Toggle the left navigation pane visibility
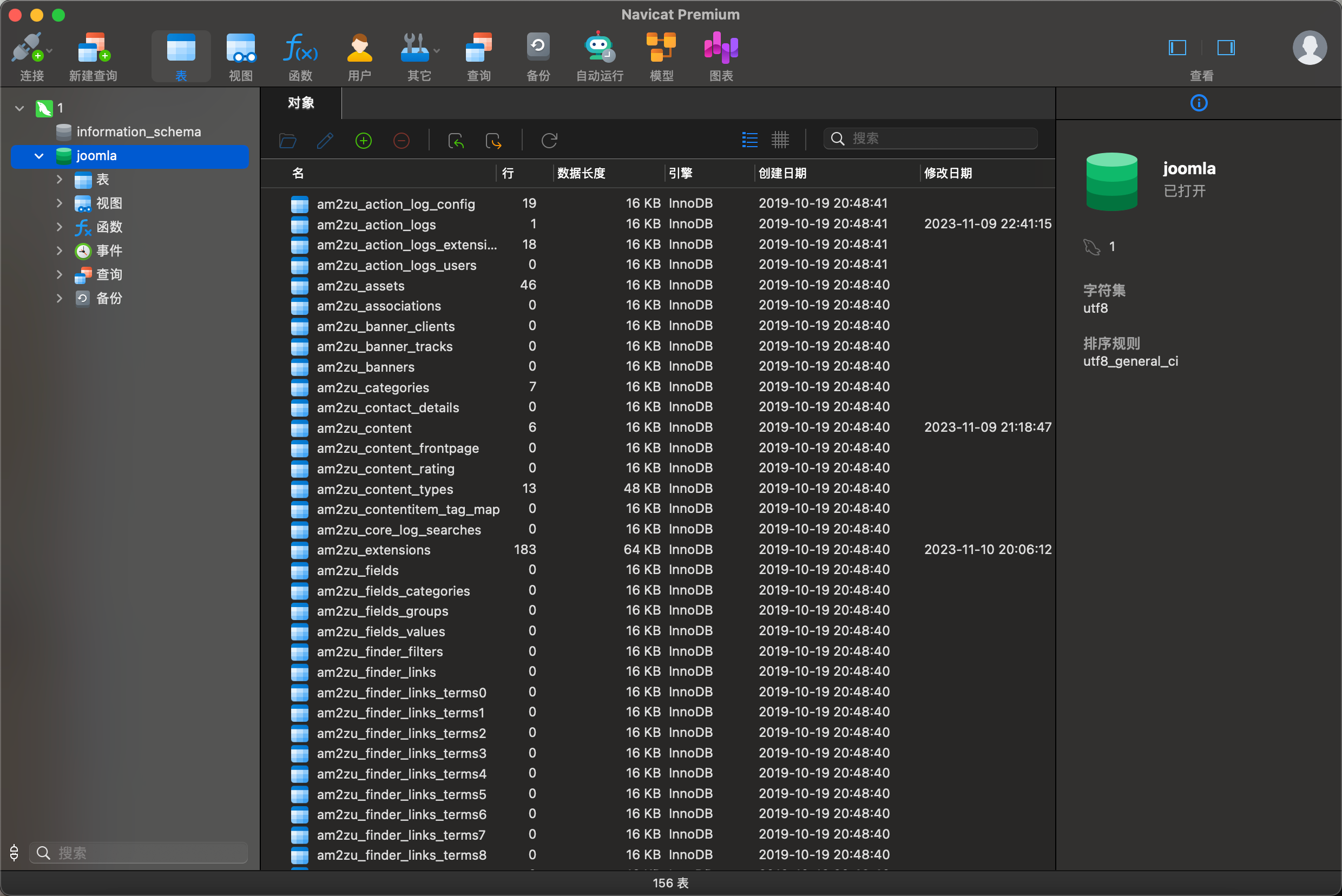 pyautogui.click(x=1177, y=48)
